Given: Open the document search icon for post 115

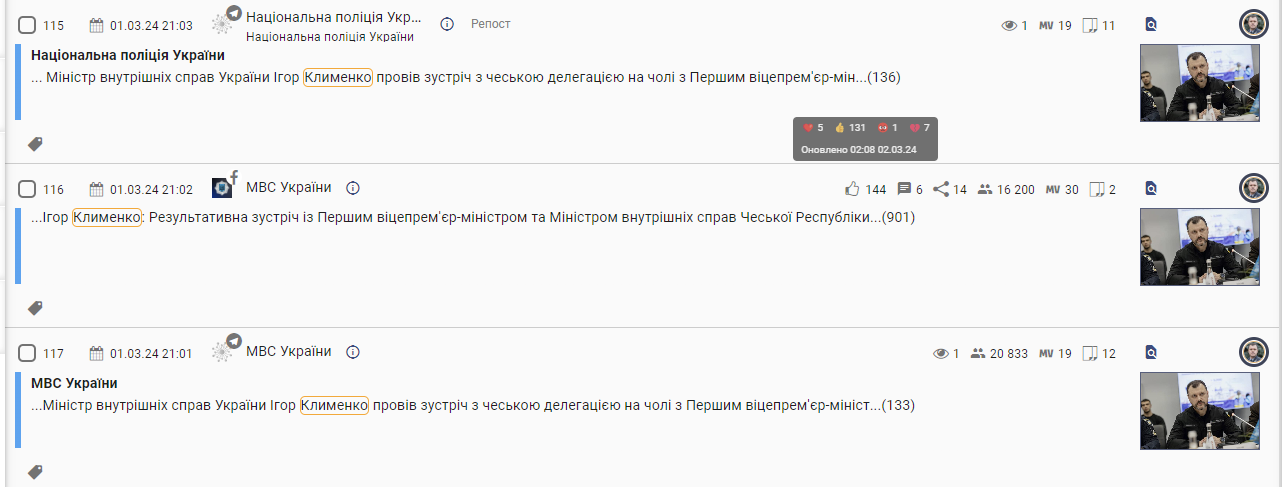Looking at the screenshot, I should [1151, 25].
